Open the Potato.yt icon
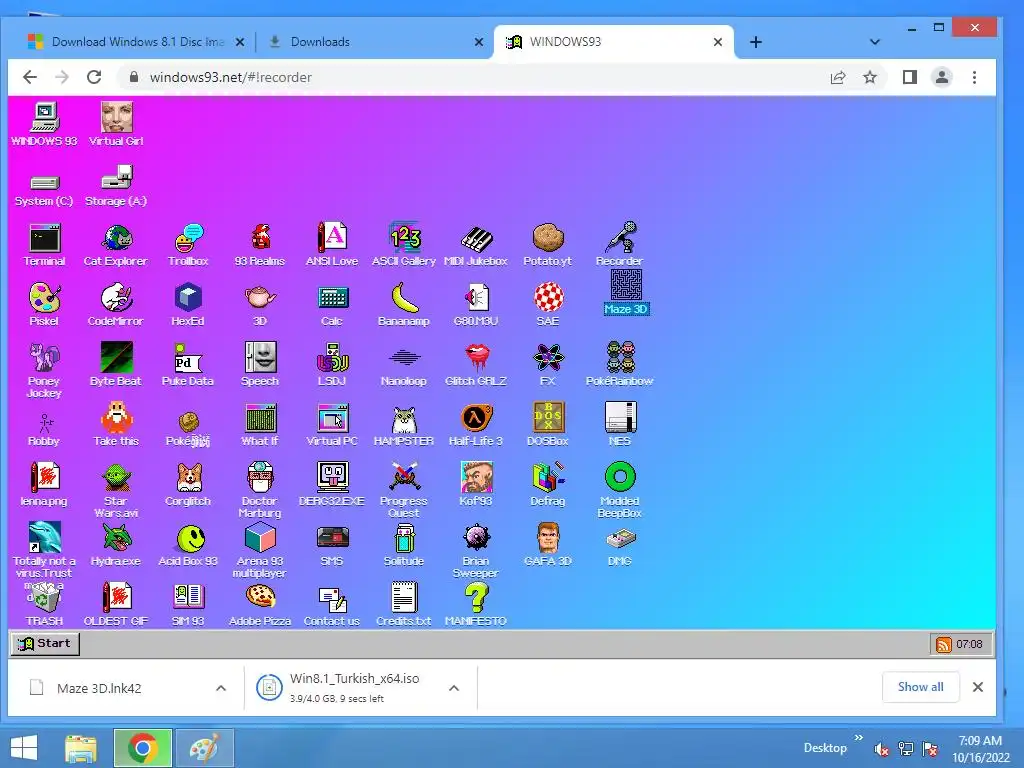This screenshot has height=768, width=1024. point(547,245)
